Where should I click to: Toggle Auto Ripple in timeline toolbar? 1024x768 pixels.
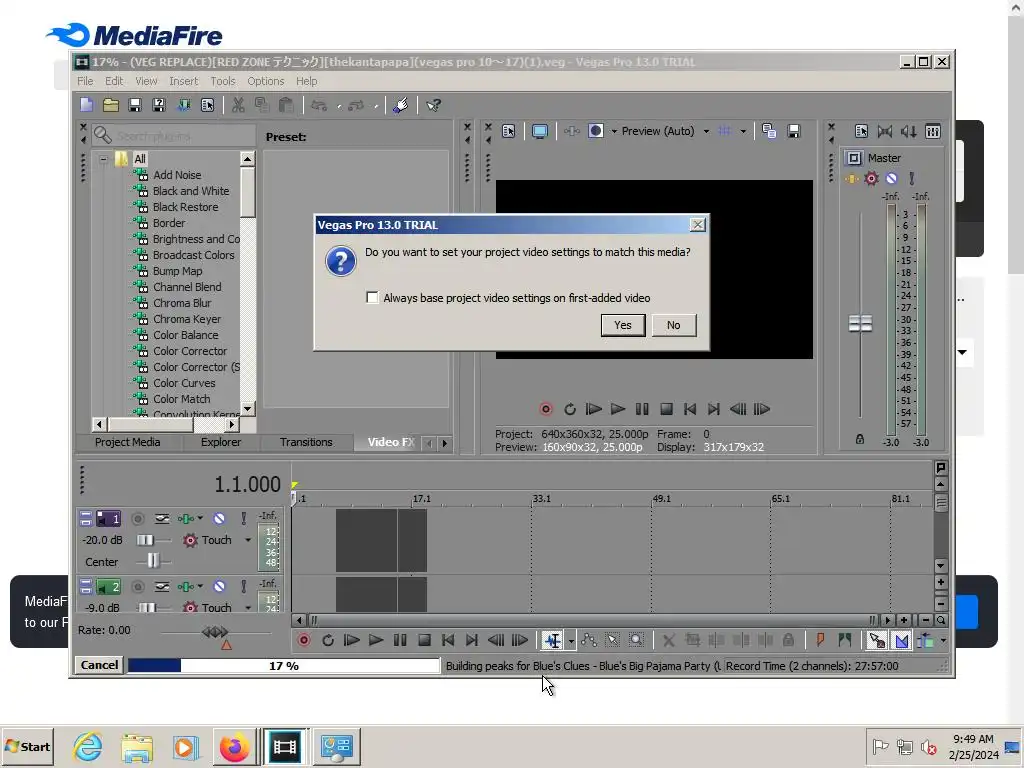(x=925, y=640)
